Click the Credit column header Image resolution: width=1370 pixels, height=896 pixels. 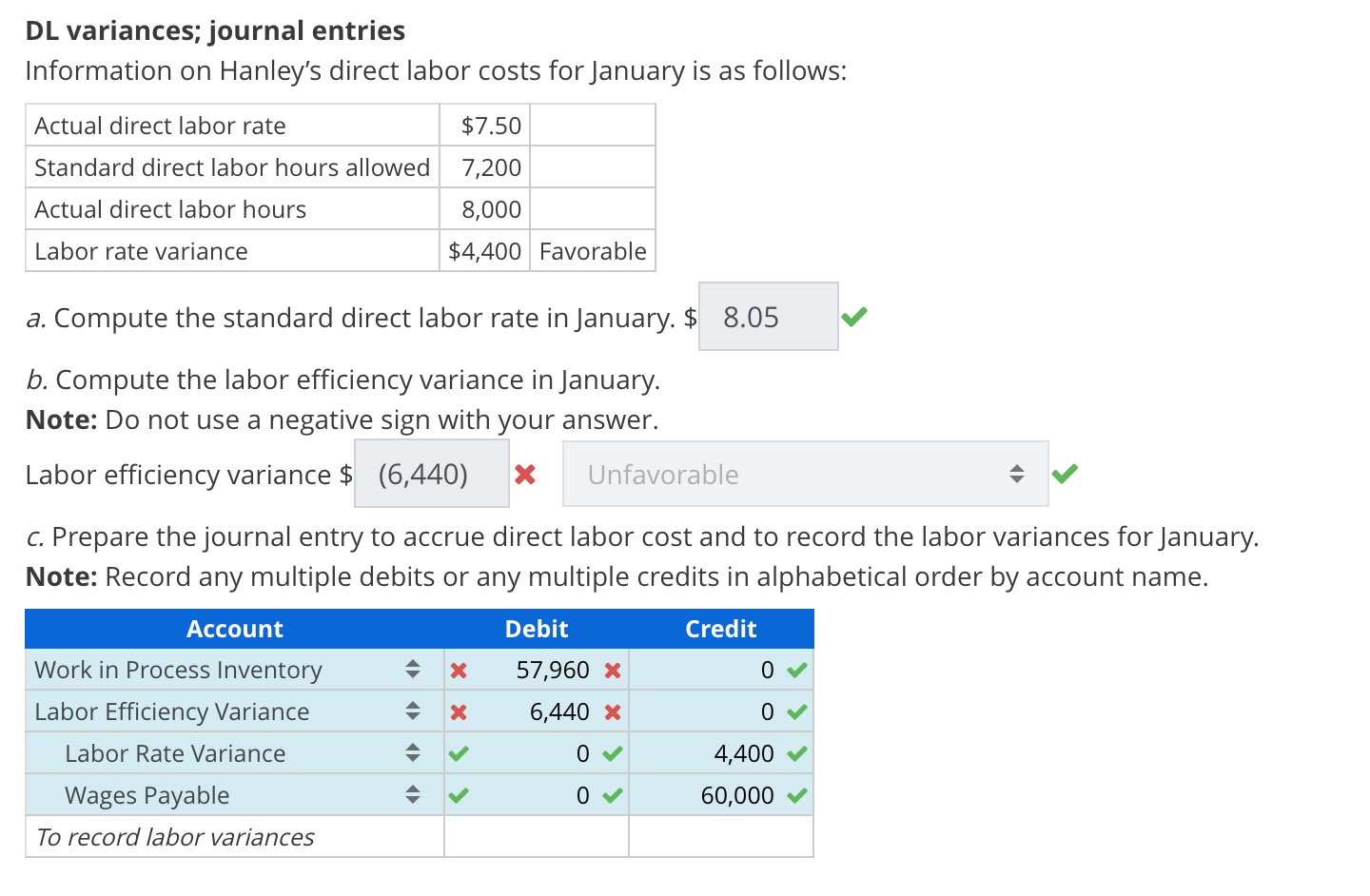[720, 628]
